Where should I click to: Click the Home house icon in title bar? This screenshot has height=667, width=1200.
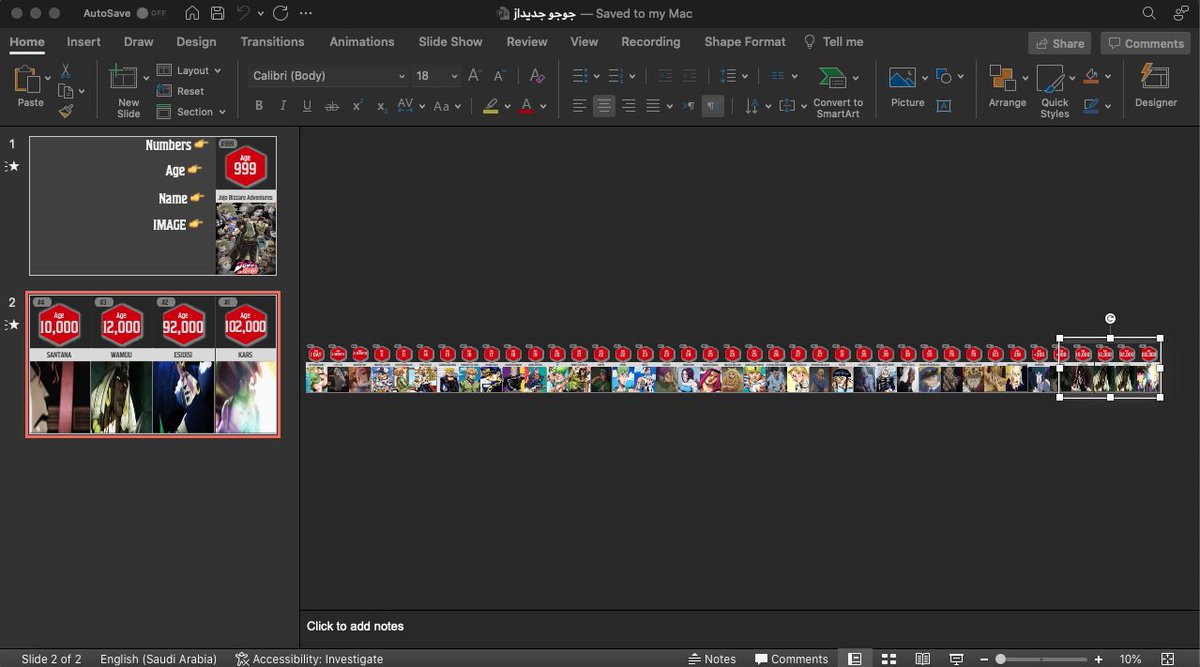(x=192, y=14)
